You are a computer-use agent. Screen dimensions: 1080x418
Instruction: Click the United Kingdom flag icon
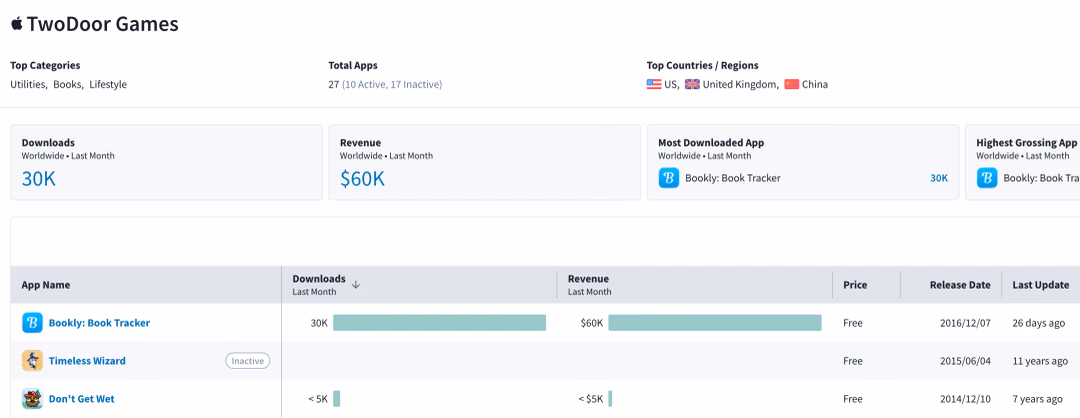(692, 85)
